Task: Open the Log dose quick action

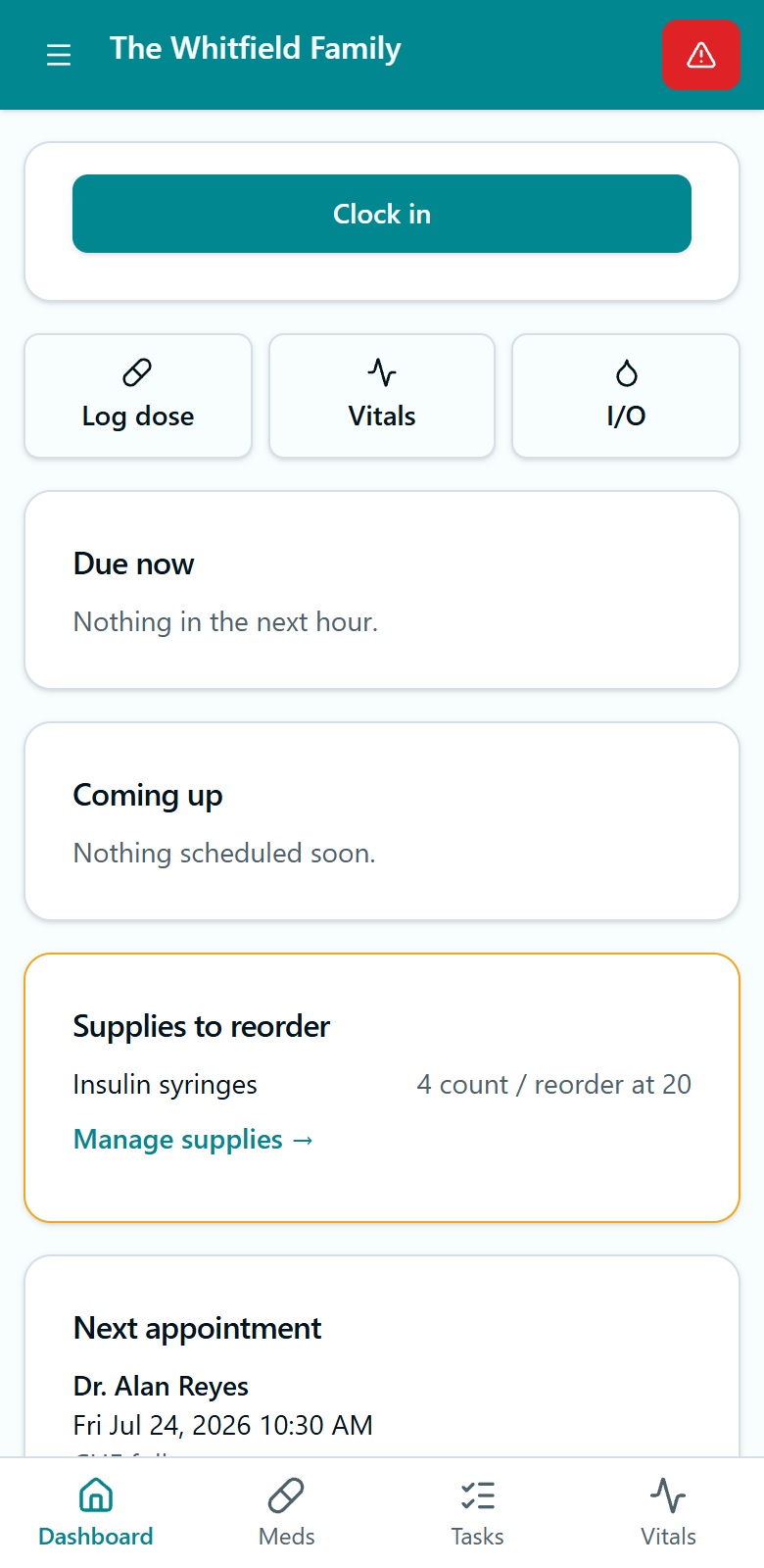Action: (x=138, y=396)
